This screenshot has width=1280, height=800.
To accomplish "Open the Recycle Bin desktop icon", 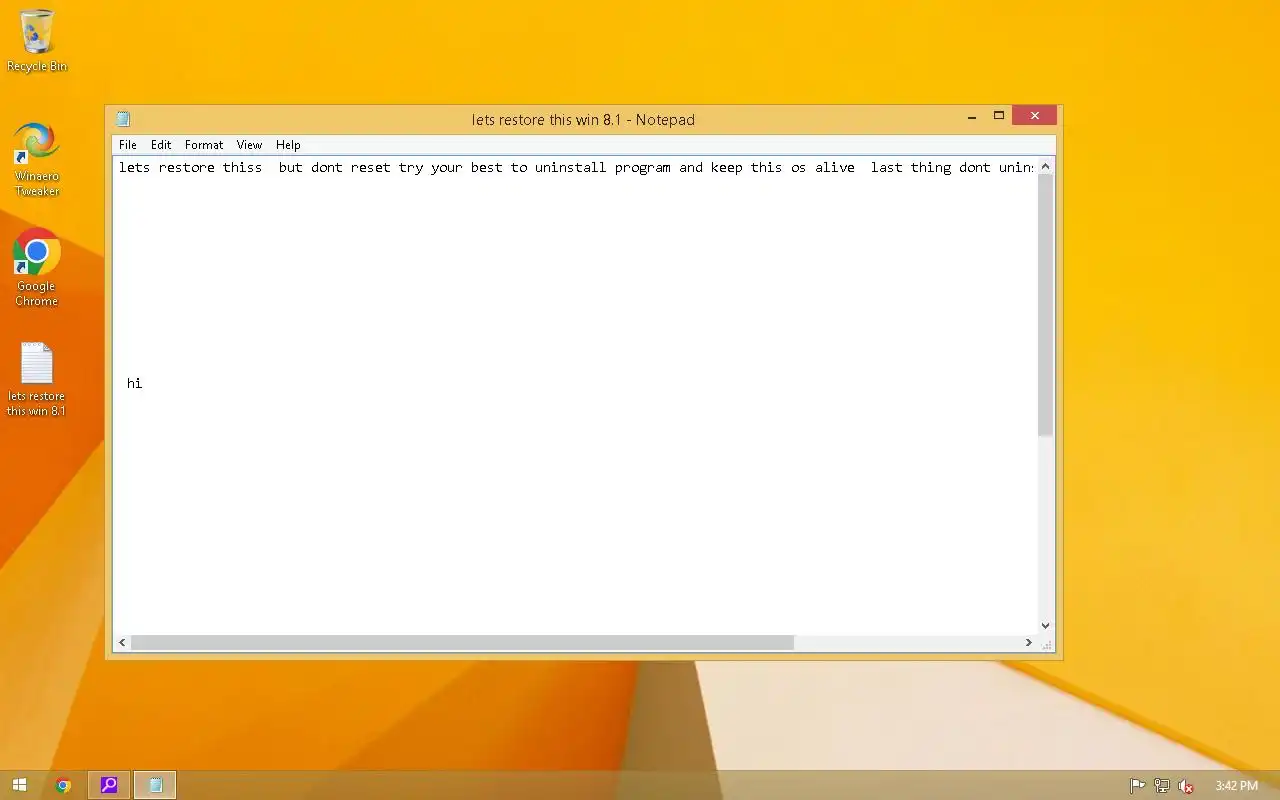I will point(37,41).
